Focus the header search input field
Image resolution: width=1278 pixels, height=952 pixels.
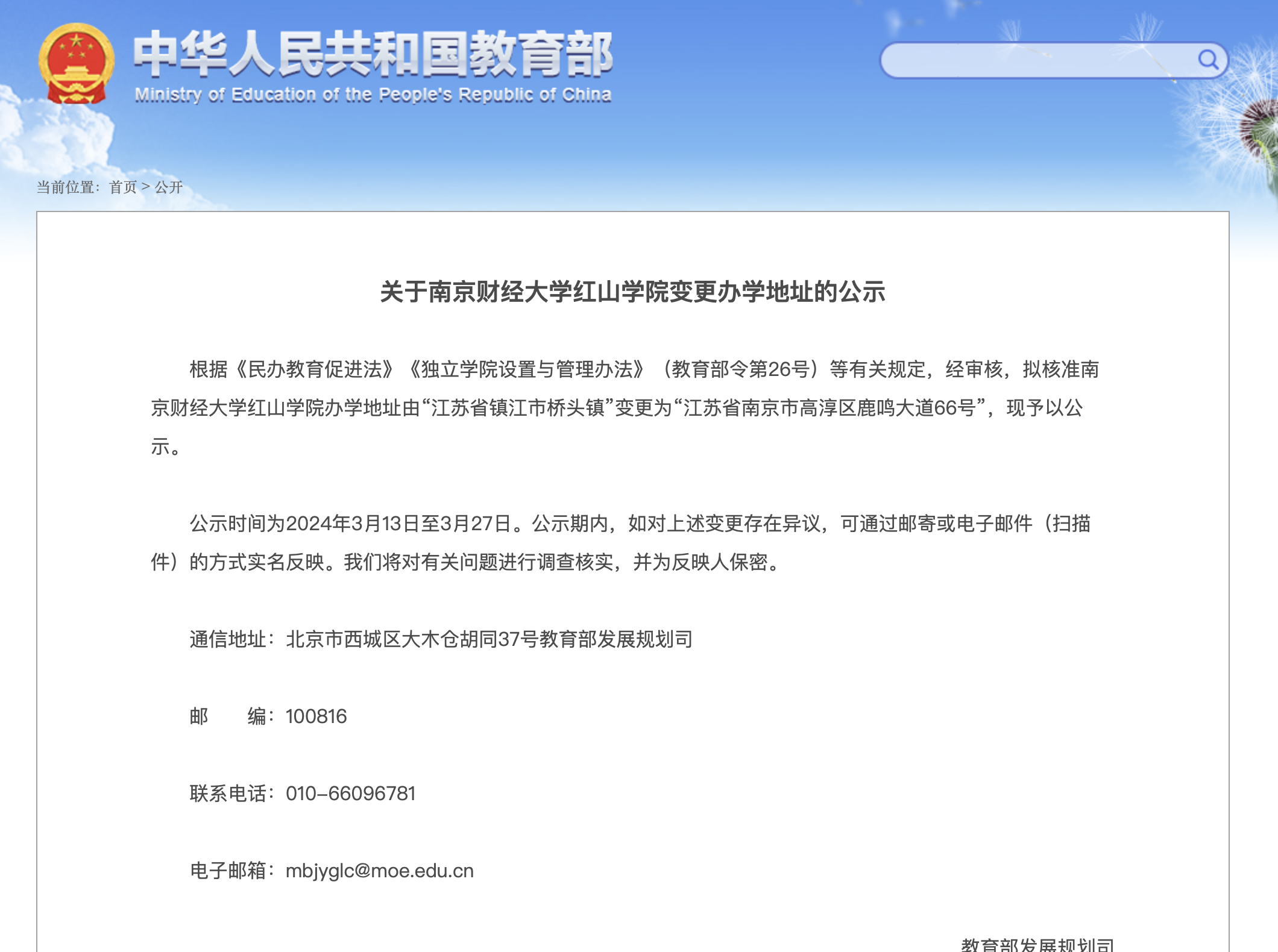(1037, 60)
